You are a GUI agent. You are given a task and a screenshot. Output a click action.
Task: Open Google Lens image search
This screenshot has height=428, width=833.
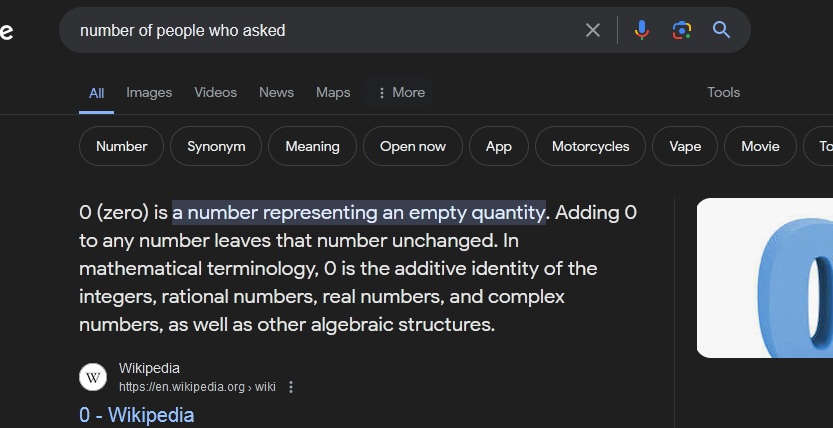682,30
